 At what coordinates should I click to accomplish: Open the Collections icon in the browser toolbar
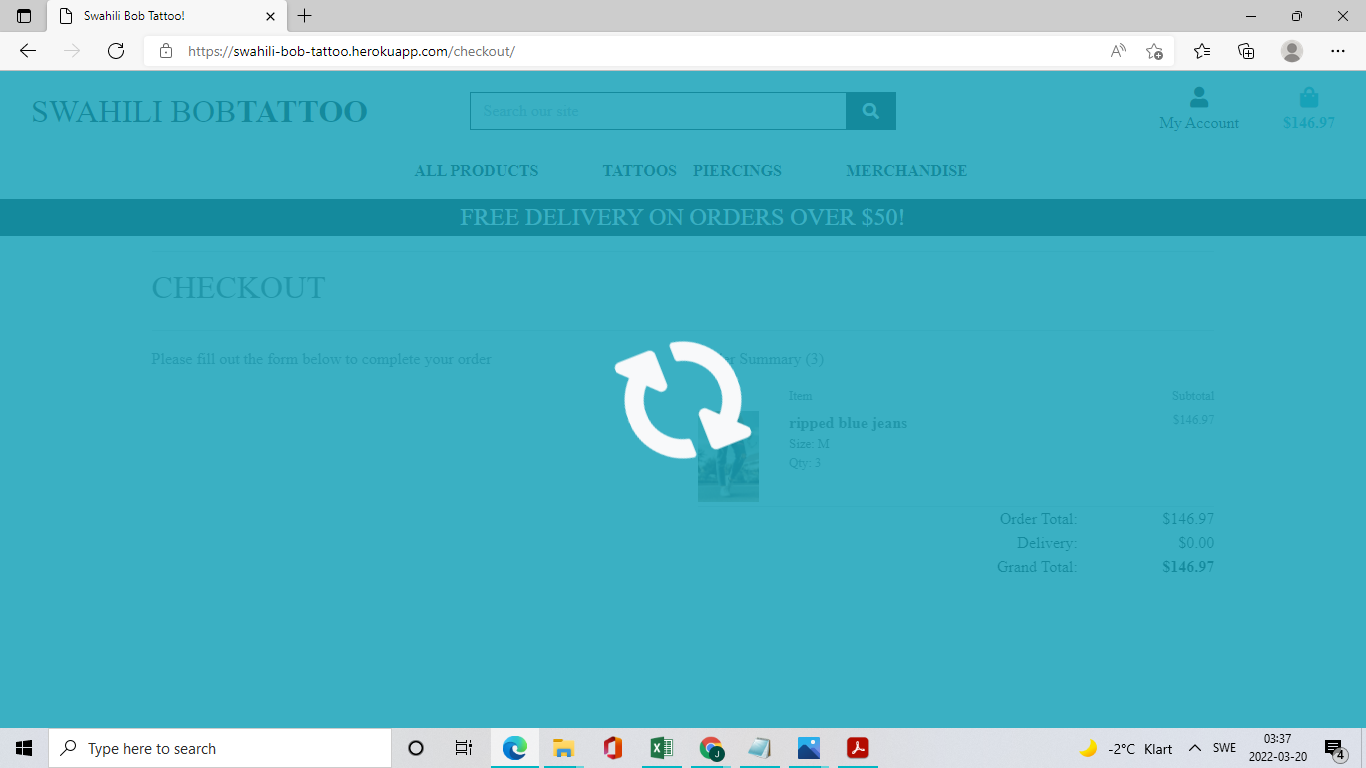coord(1246,49)
